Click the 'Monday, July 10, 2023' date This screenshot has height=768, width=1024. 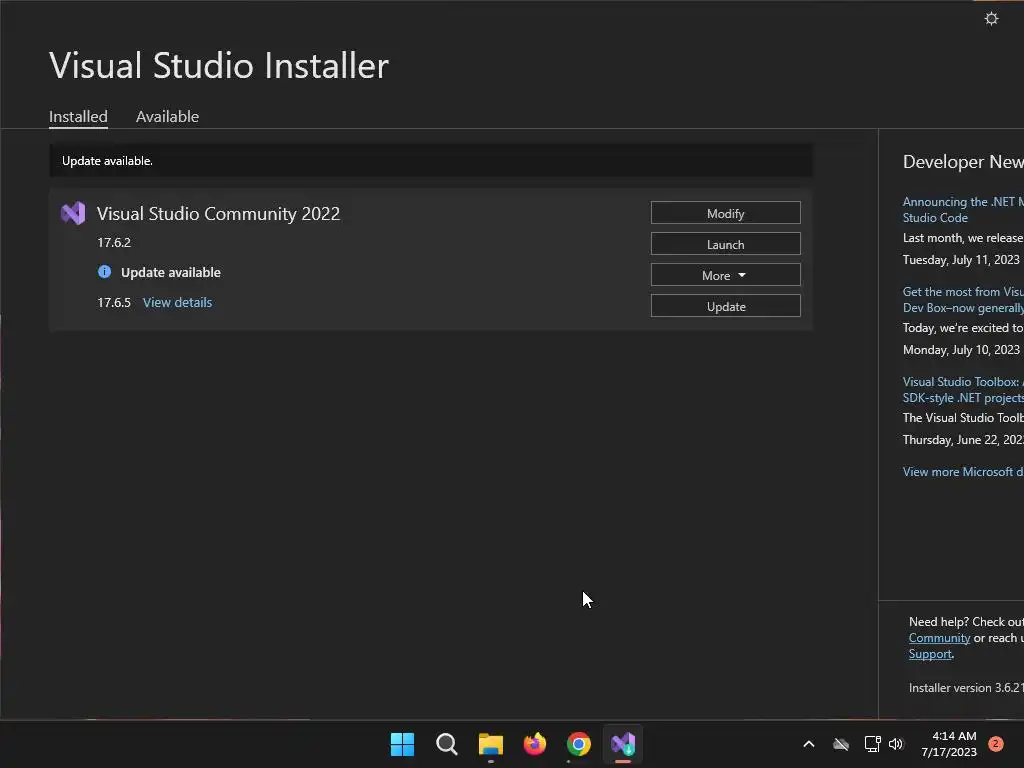961,350
